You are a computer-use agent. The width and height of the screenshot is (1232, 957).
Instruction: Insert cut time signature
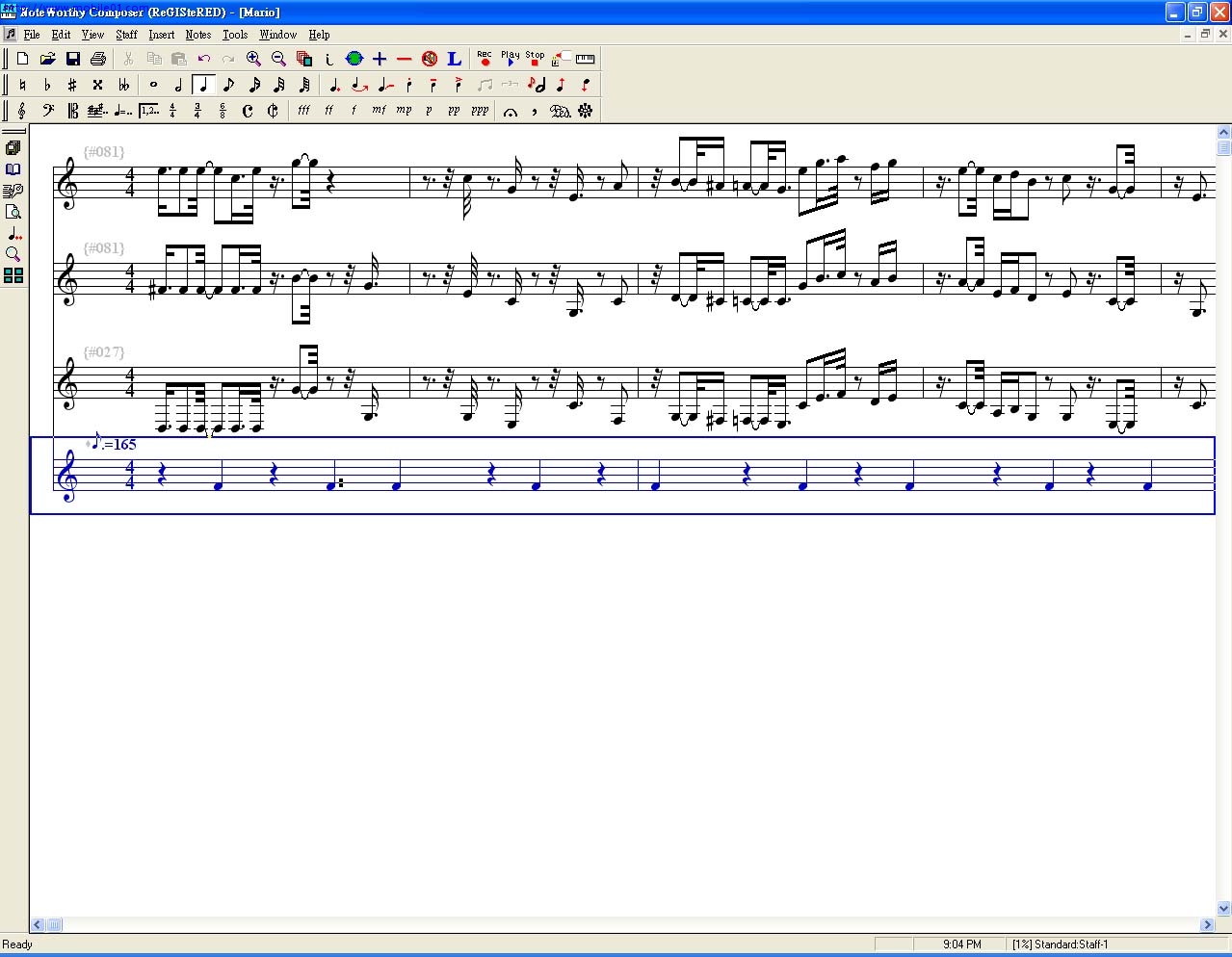(x=273, y=111)
